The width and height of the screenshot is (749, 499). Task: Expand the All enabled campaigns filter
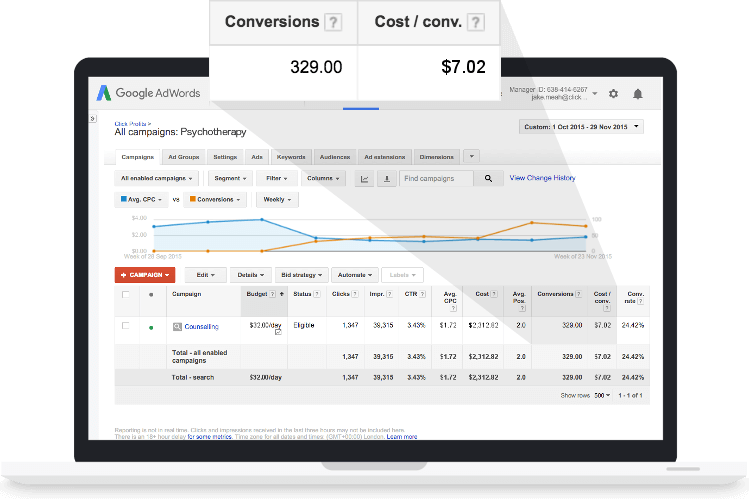coord(154,179)
